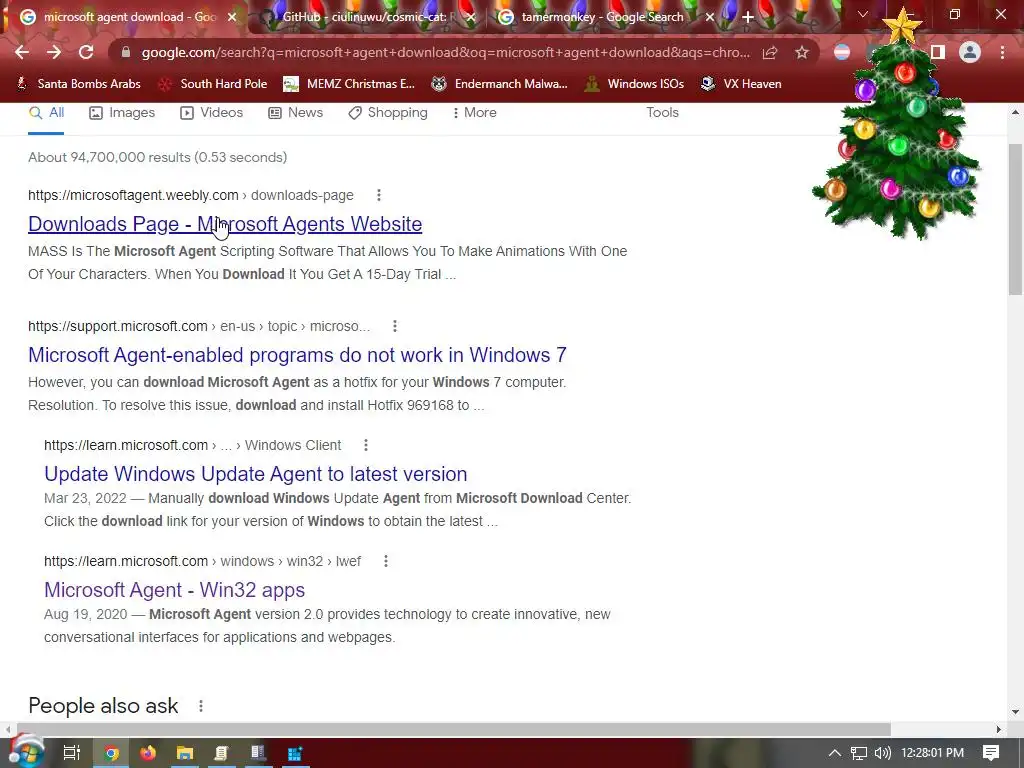Click the address bar URL field
This screenshot has width=1024, height=768.
(446, 52)
